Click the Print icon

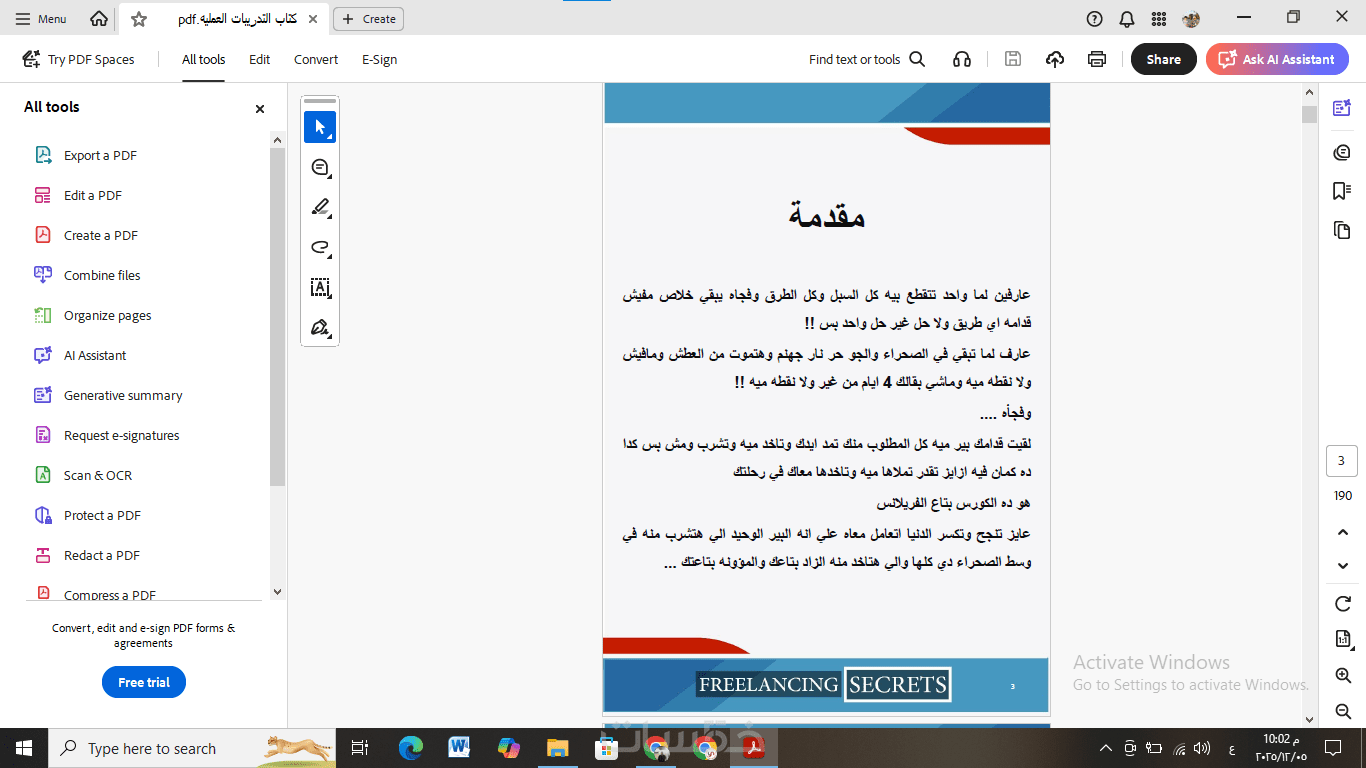click(x=1097, y=59)
